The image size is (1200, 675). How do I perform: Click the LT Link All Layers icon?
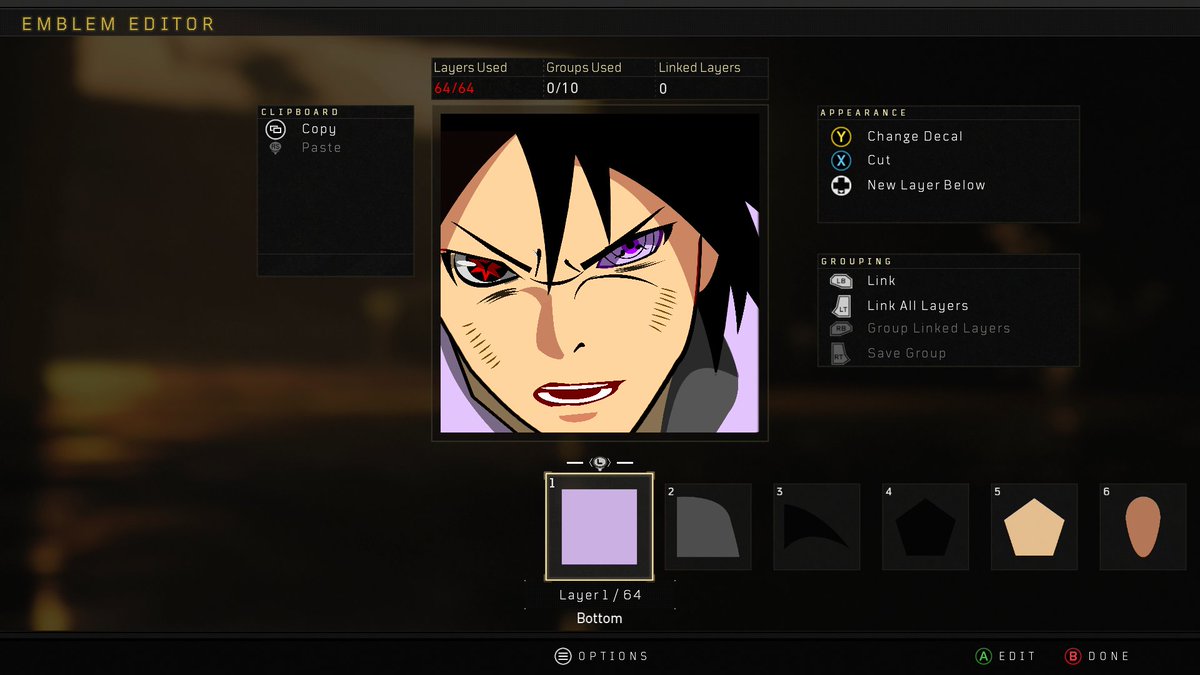[x=841, y=305]
